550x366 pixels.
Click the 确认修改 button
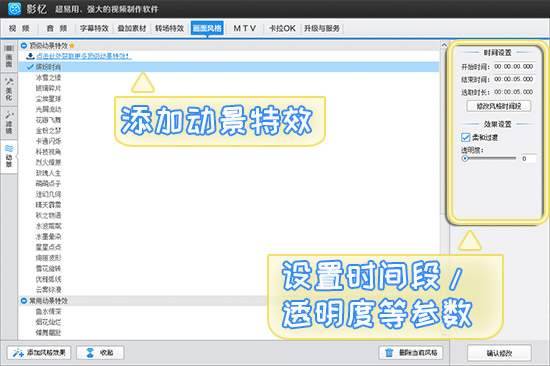[499, 353]
